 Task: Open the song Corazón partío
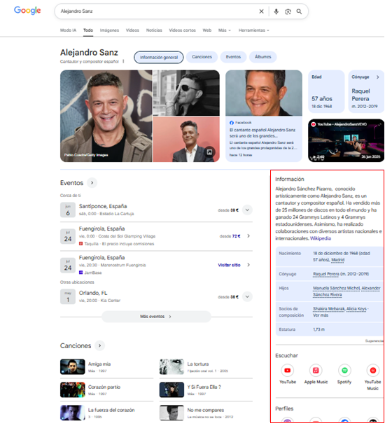tap(106, 390)
